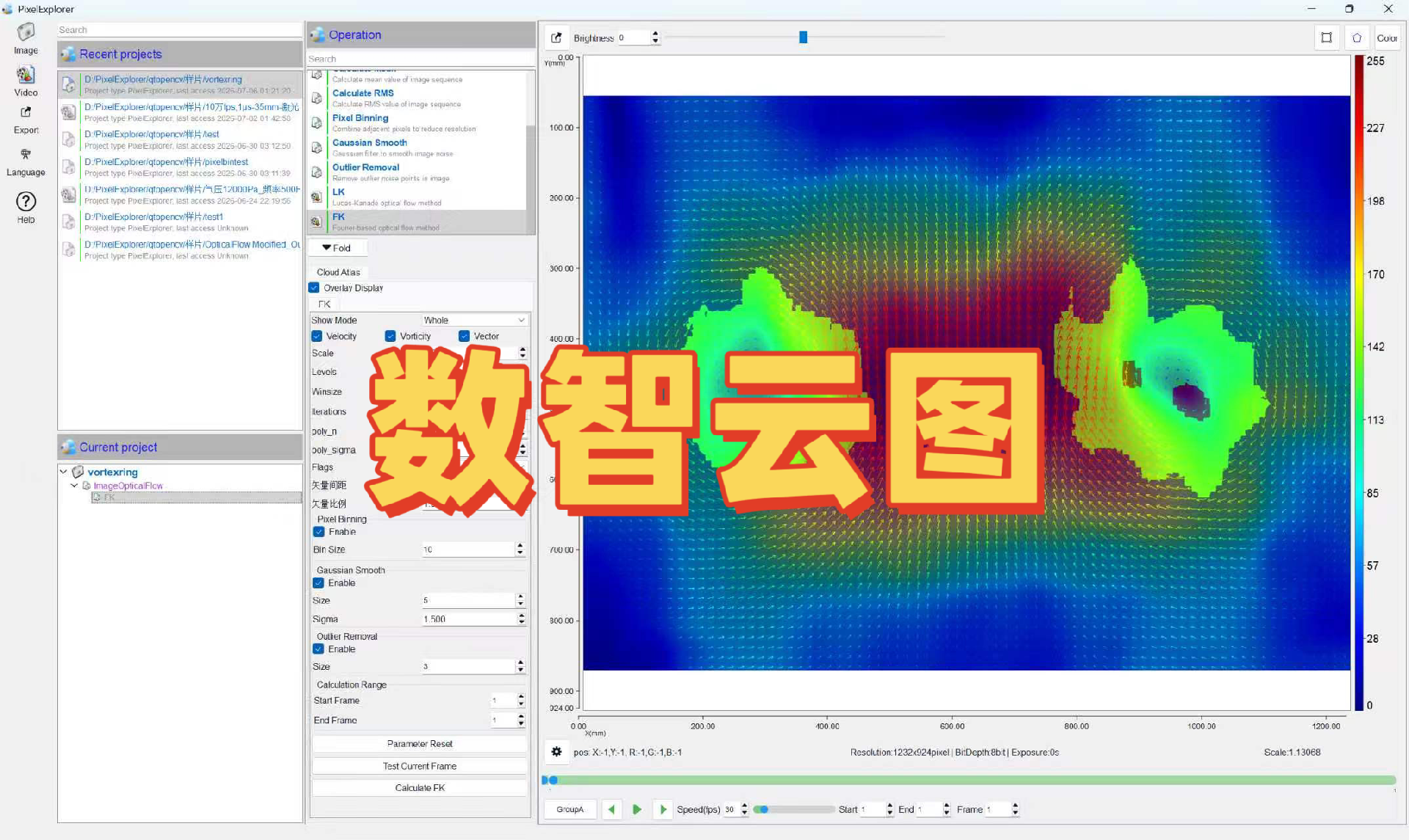Viewport: 1409px width, 840px height.
Task: Toggle the Overlay Display checkbox
Action: (314, 288)
